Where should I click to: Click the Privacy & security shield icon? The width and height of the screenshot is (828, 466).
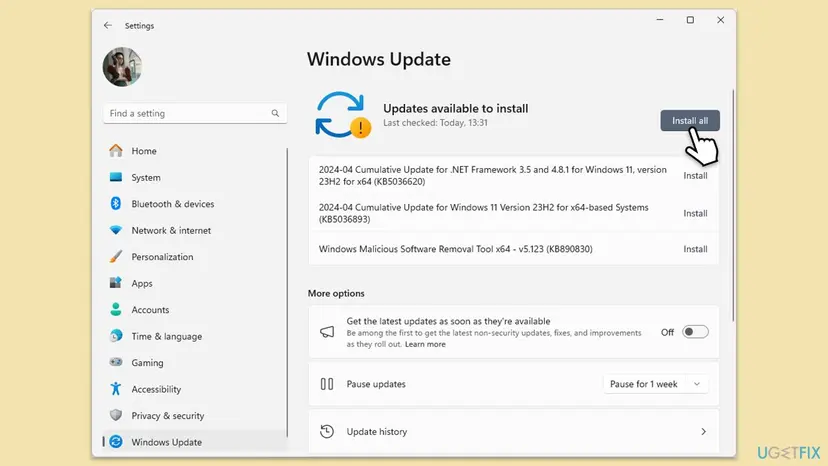[116, 415]
